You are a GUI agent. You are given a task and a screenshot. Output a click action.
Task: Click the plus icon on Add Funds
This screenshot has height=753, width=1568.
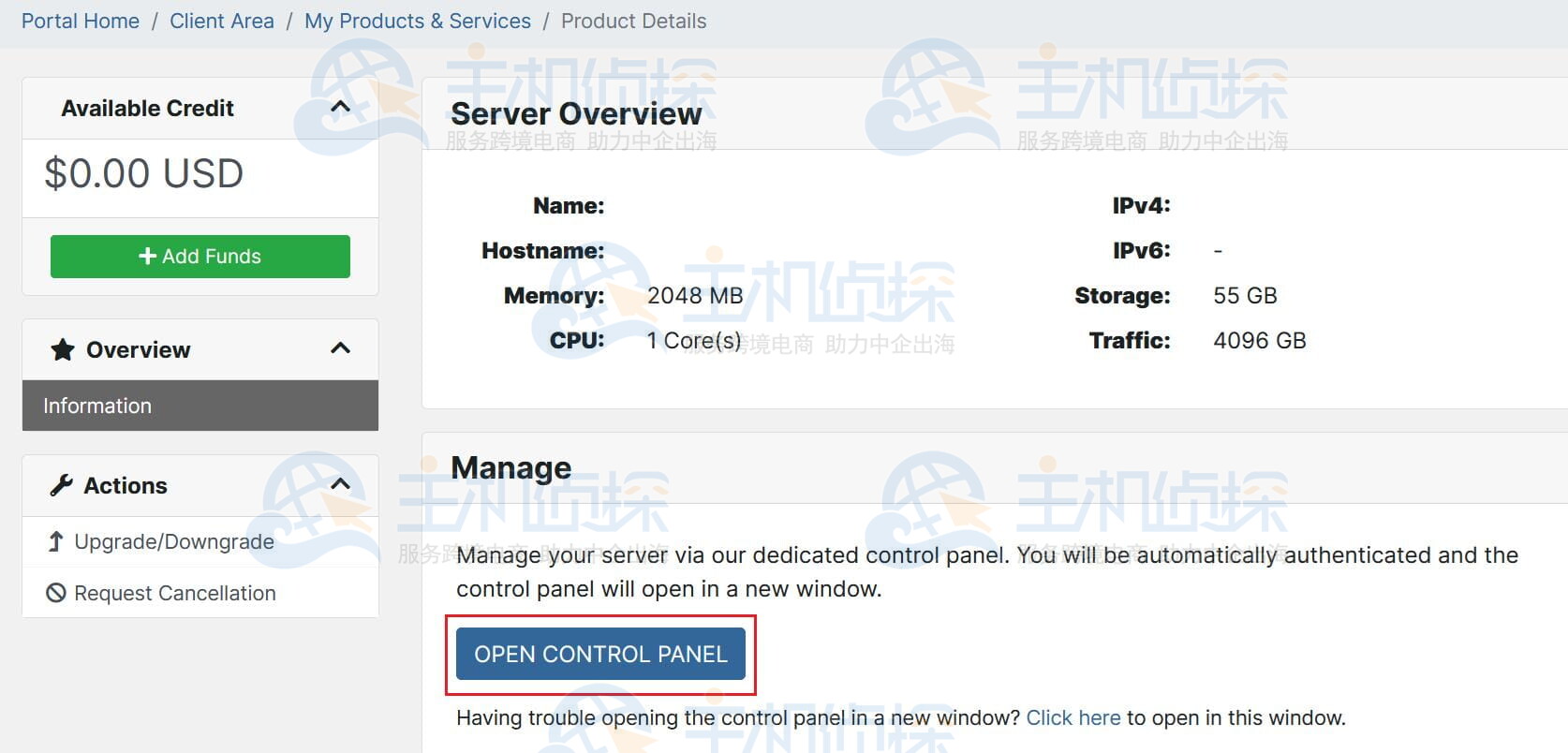147,256
